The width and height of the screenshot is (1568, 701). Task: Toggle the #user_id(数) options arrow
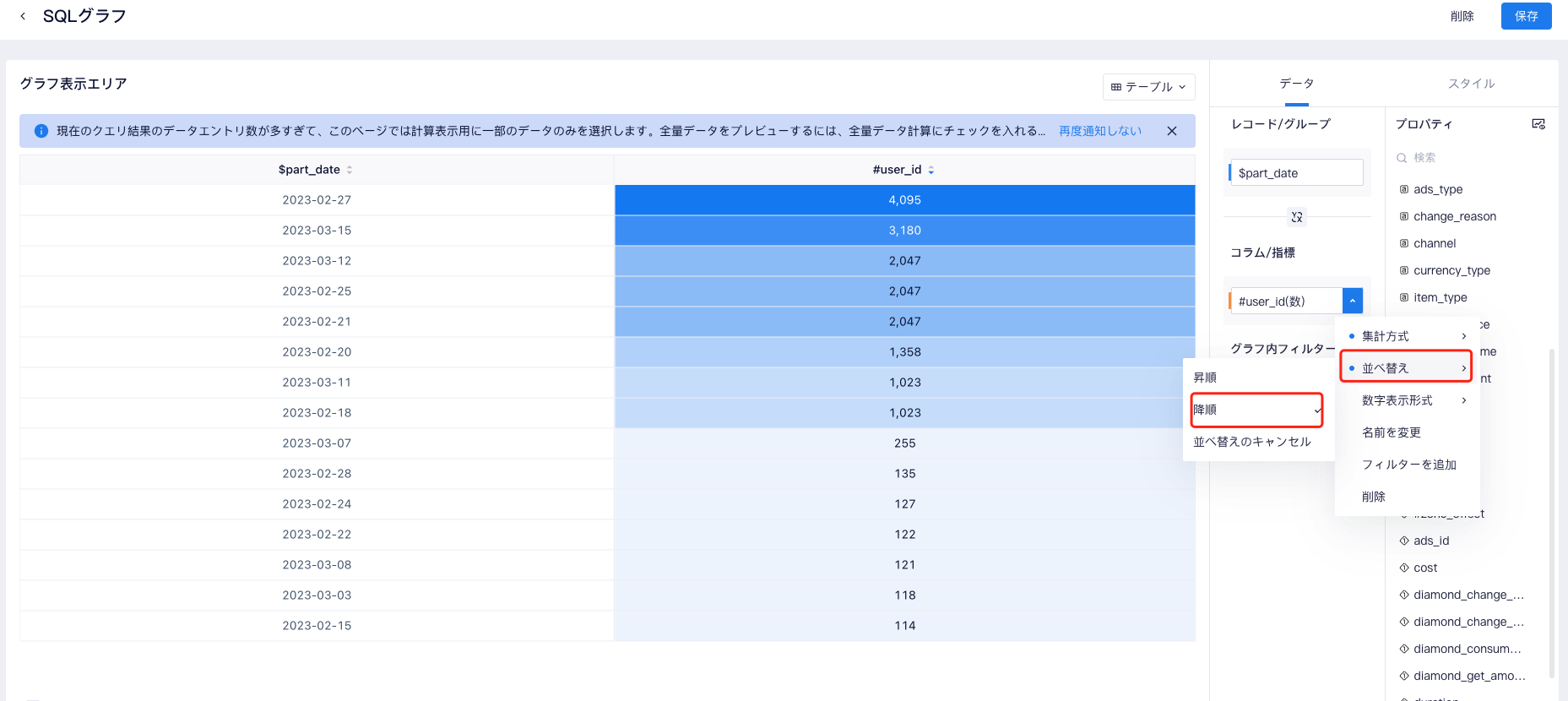pyautogui.click(x=1352, y=301)
